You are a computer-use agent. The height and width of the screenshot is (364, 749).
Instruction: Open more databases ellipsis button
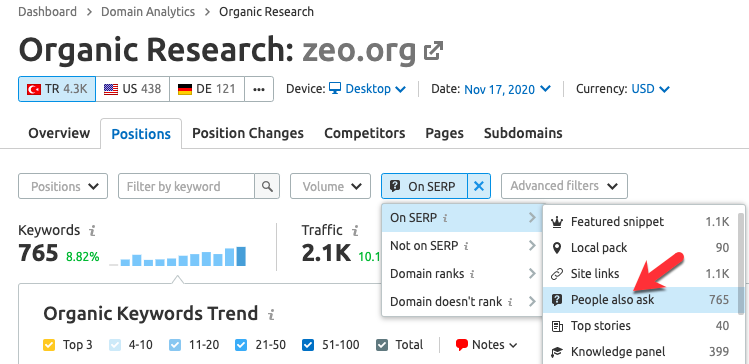click(x=259, y=89)
